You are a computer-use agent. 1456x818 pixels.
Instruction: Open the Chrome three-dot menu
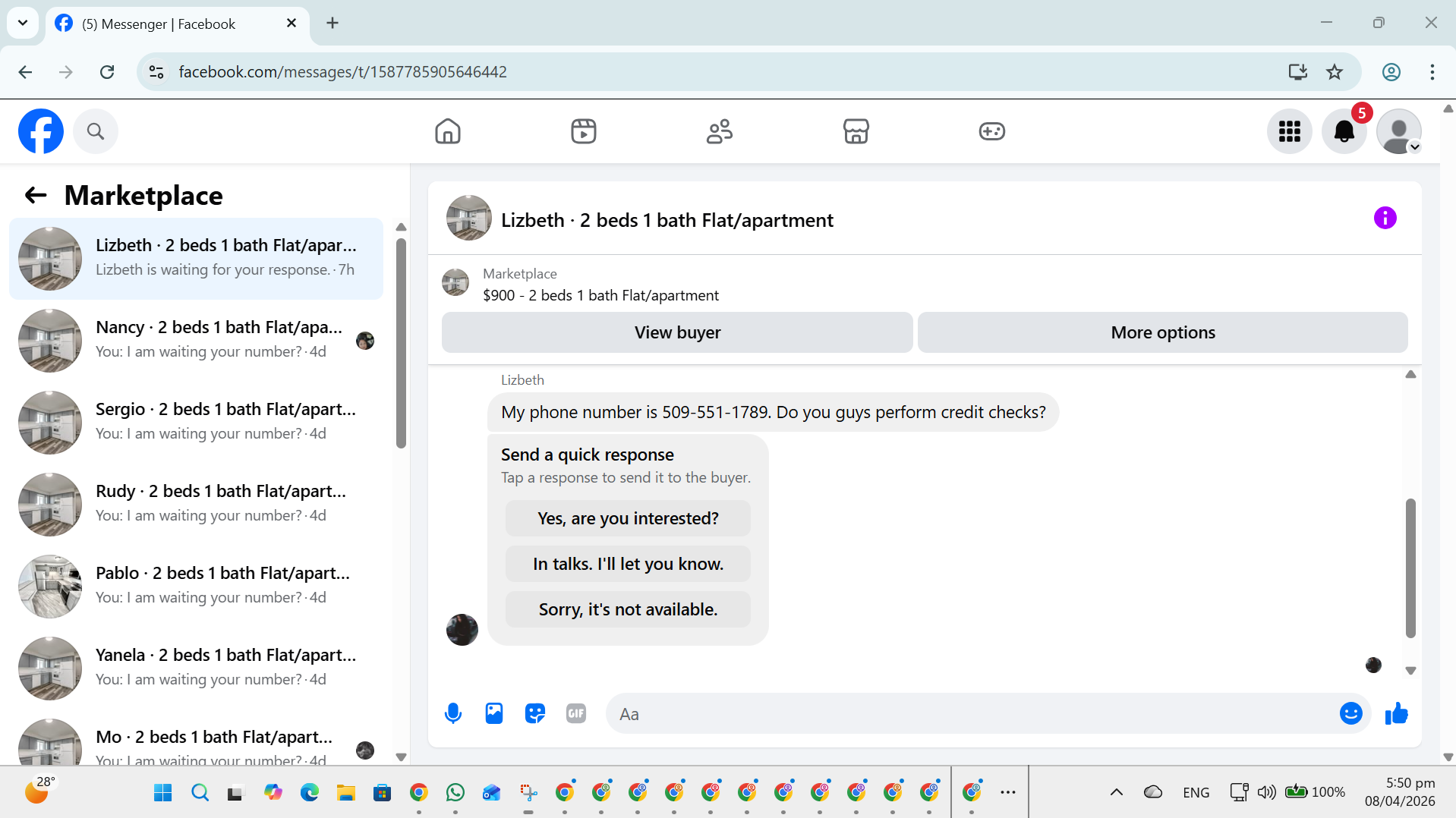[x=1432, y=72]
